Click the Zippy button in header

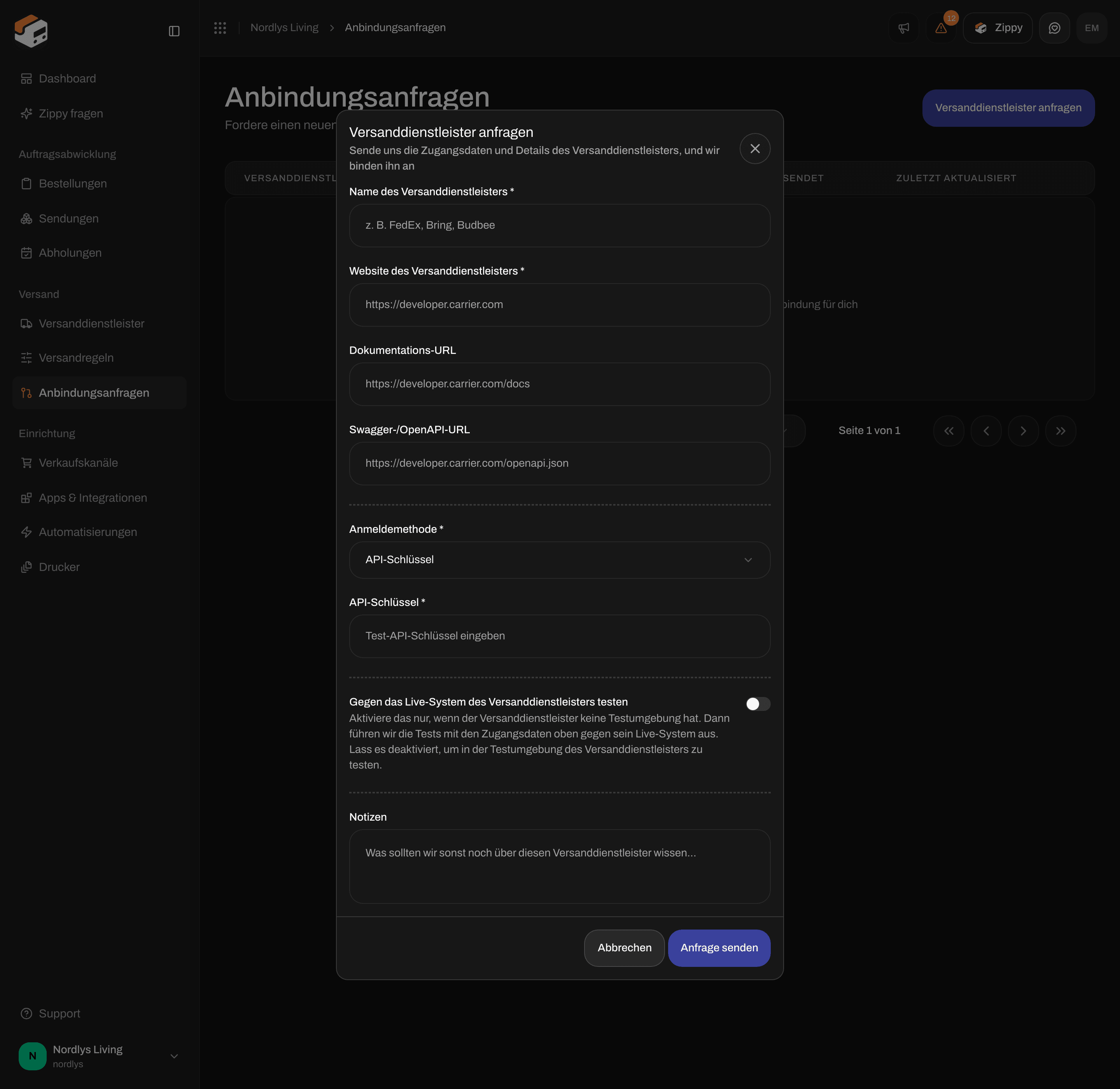[x=997, y=28]
